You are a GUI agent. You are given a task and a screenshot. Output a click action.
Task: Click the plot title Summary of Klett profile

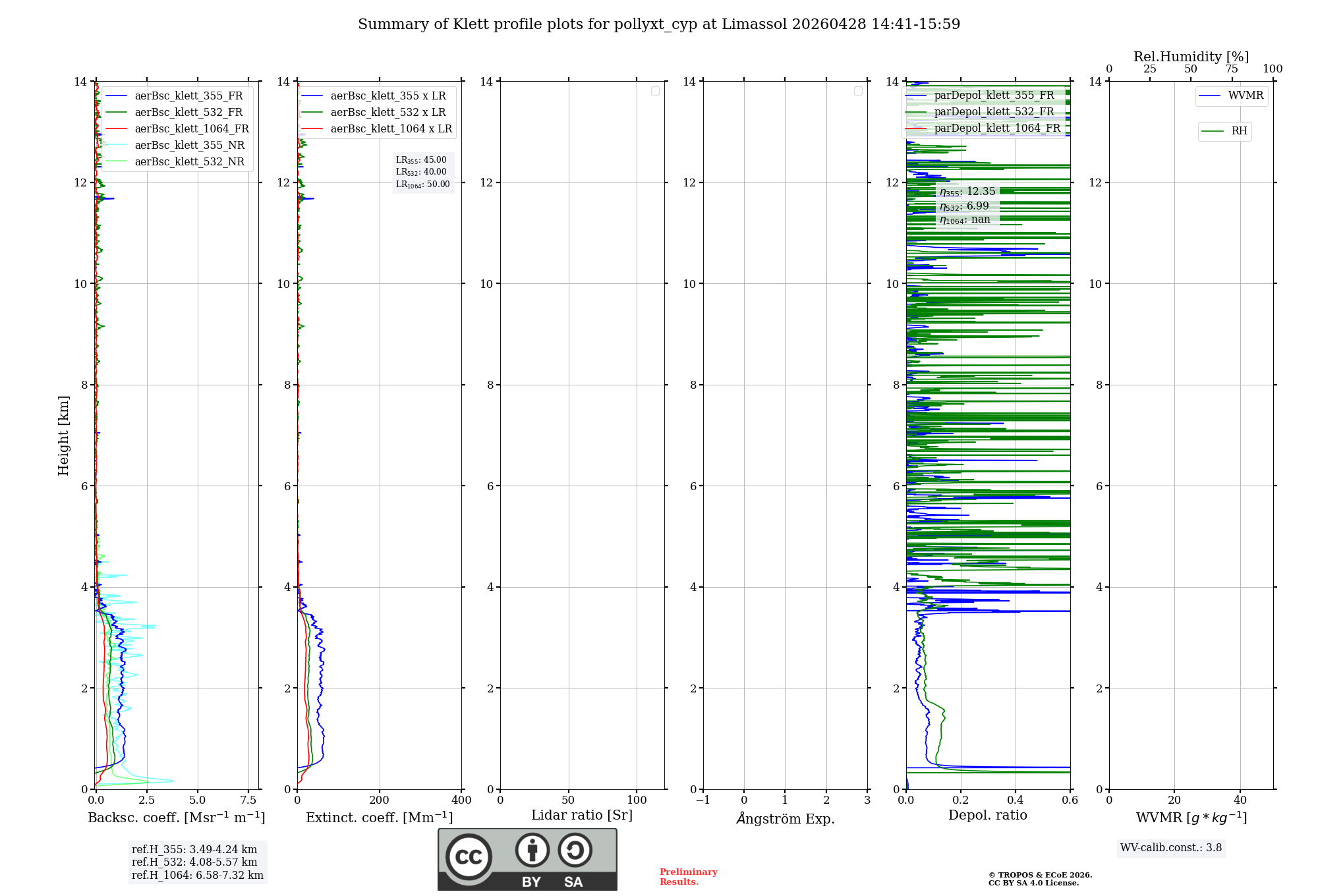click(x=659, y=24)
